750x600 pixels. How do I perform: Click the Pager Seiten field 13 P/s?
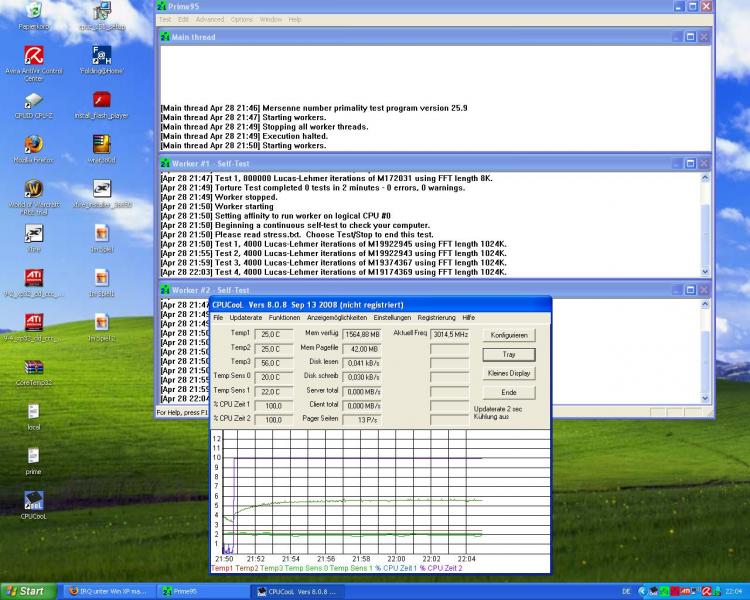pos(362,420)
